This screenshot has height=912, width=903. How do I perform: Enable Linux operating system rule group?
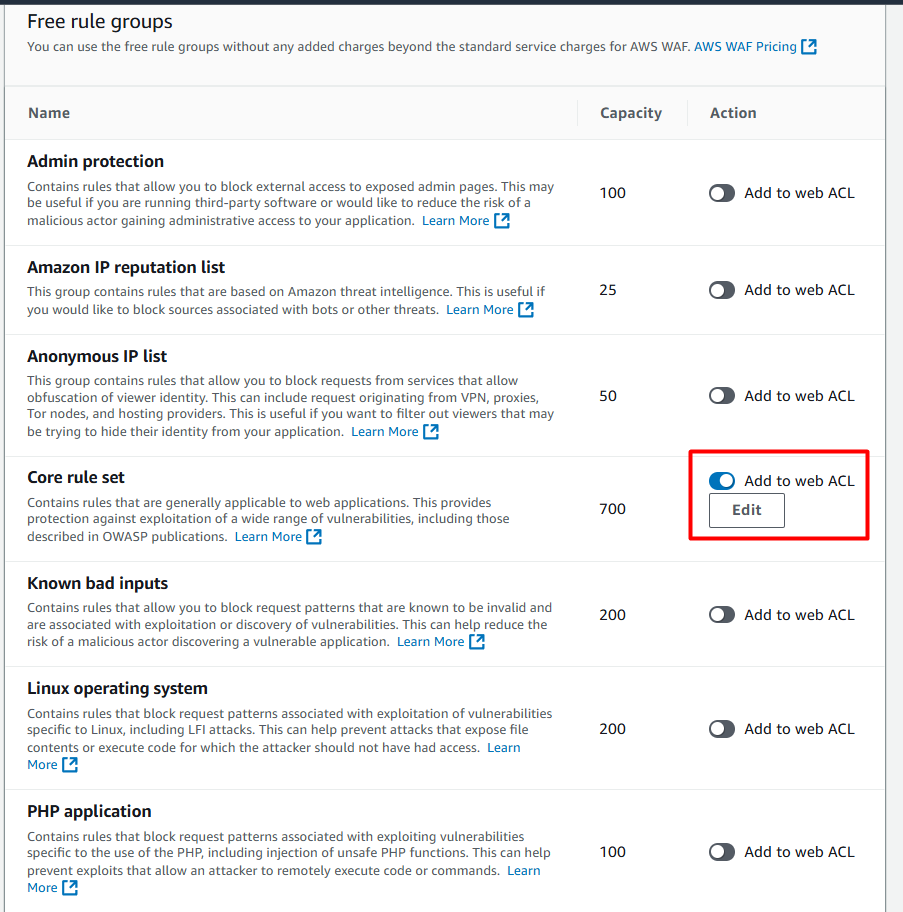(x=721, y=728)
